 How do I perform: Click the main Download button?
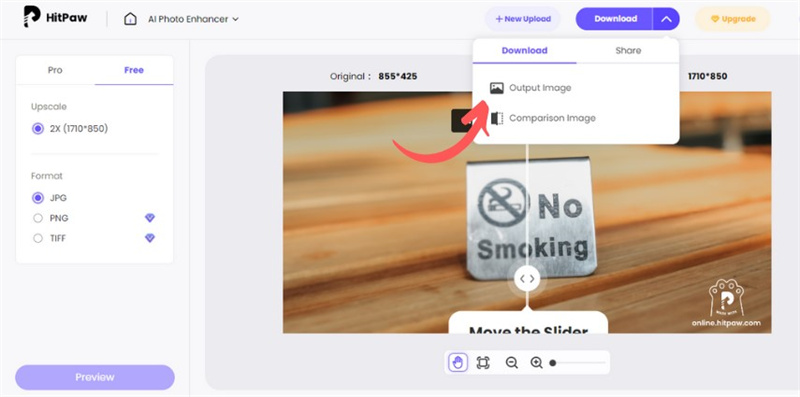tap(615, 19)
